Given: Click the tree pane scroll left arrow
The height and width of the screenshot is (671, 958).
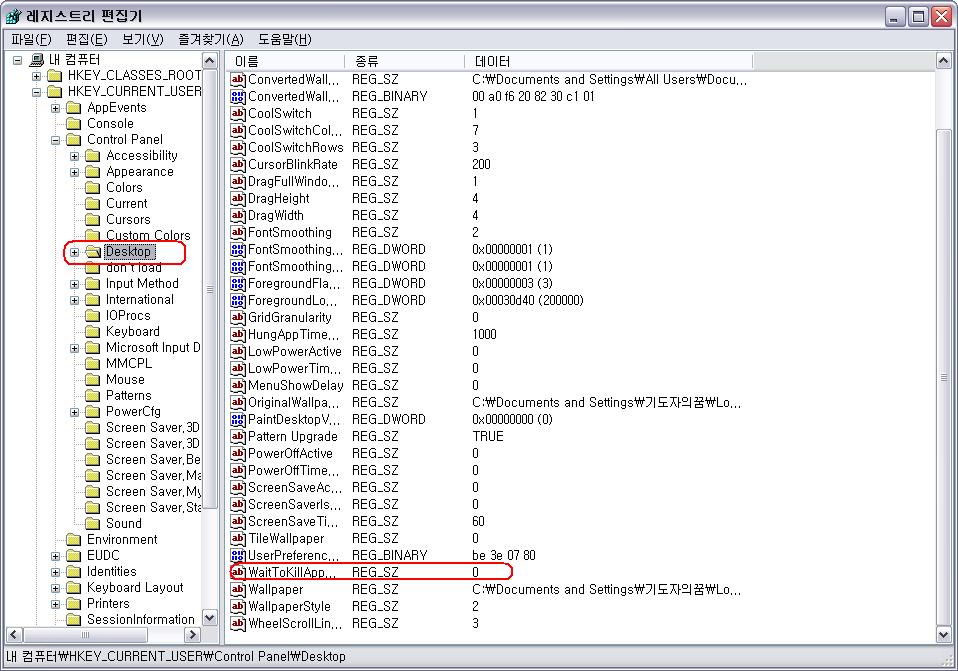Looking at the screenshot, I should [15, 635].
